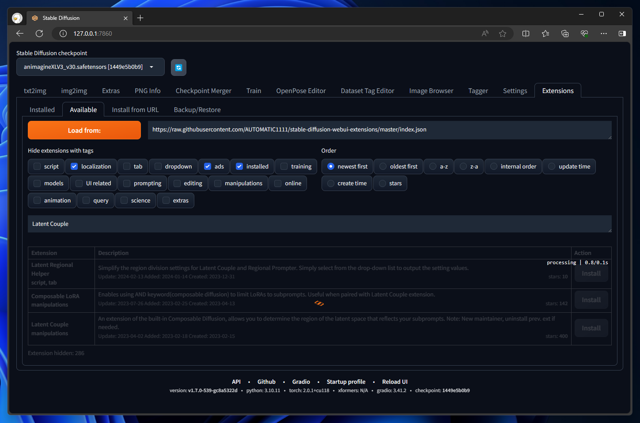The height and width of the screenshot is (423, 640).
Task: Open the browser essentials heart icon
Action: 584,33
